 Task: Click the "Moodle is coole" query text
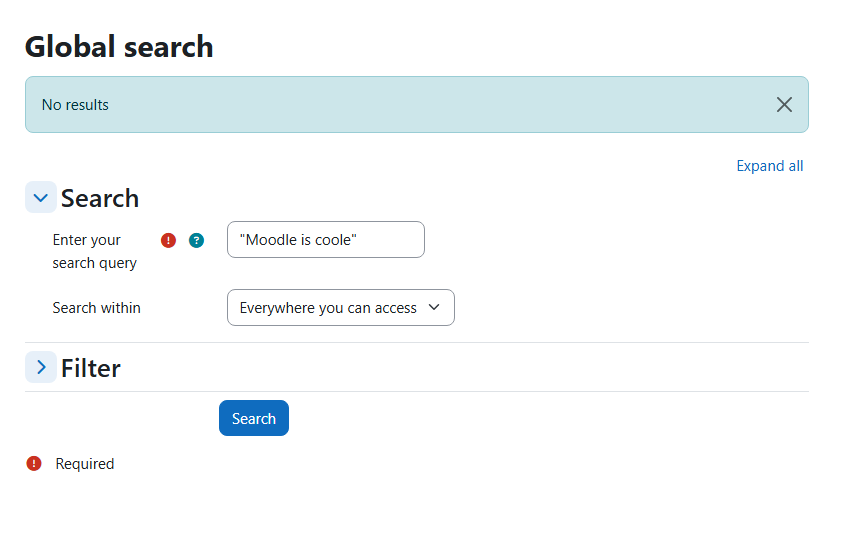coord(298,240)
